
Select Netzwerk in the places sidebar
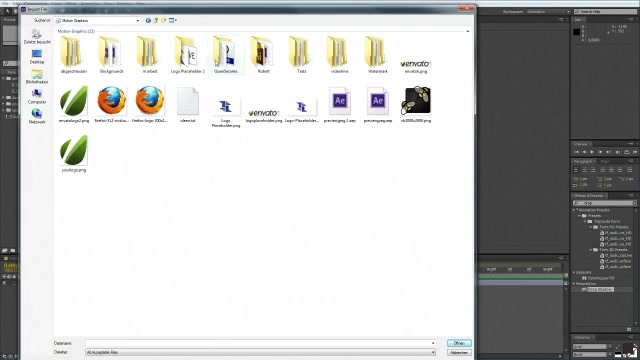[x=37, y=117]
